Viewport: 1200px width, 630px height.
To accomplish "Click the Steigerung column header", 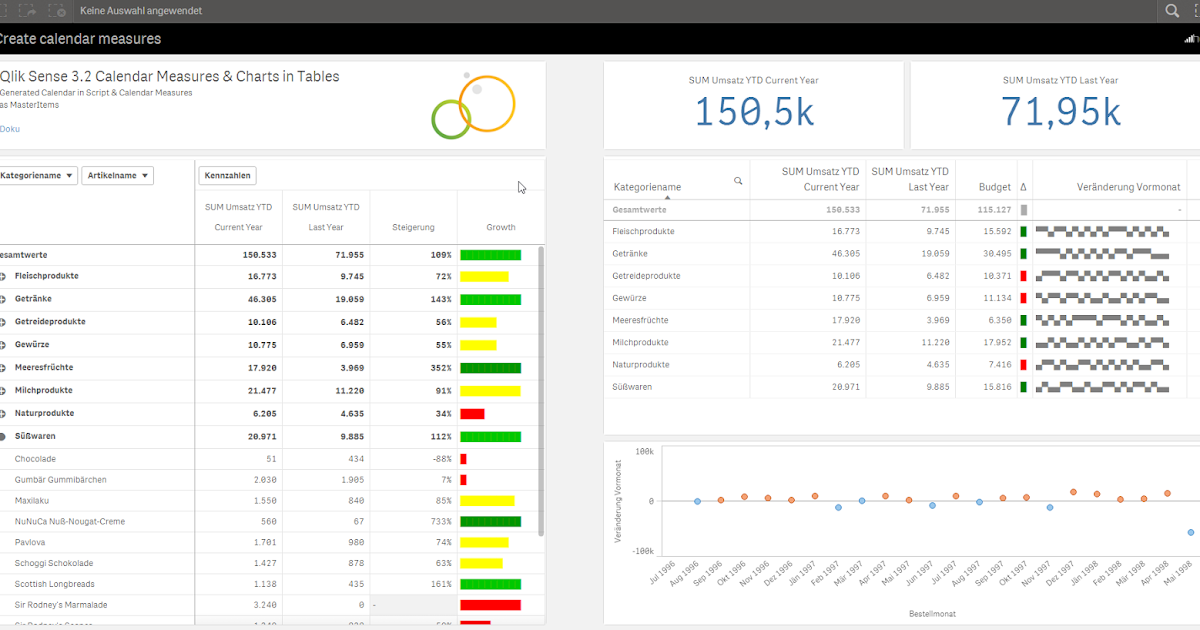I will [413, 227].
